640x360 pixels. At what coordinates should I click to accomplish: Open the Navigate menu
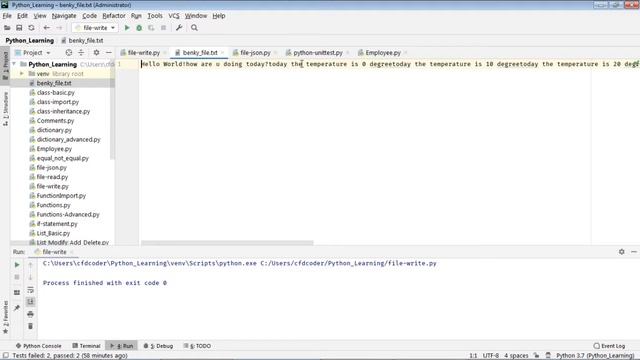64,16
